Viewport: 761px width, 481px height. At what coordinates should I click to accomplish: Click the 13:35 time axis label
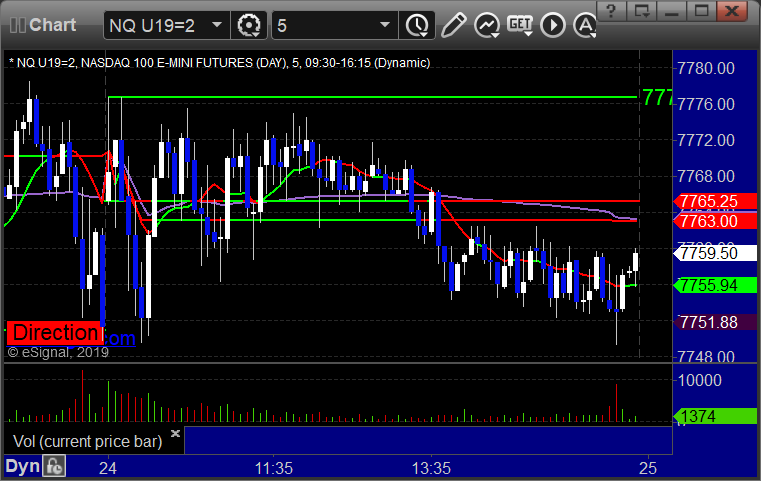tap(431, 468)
